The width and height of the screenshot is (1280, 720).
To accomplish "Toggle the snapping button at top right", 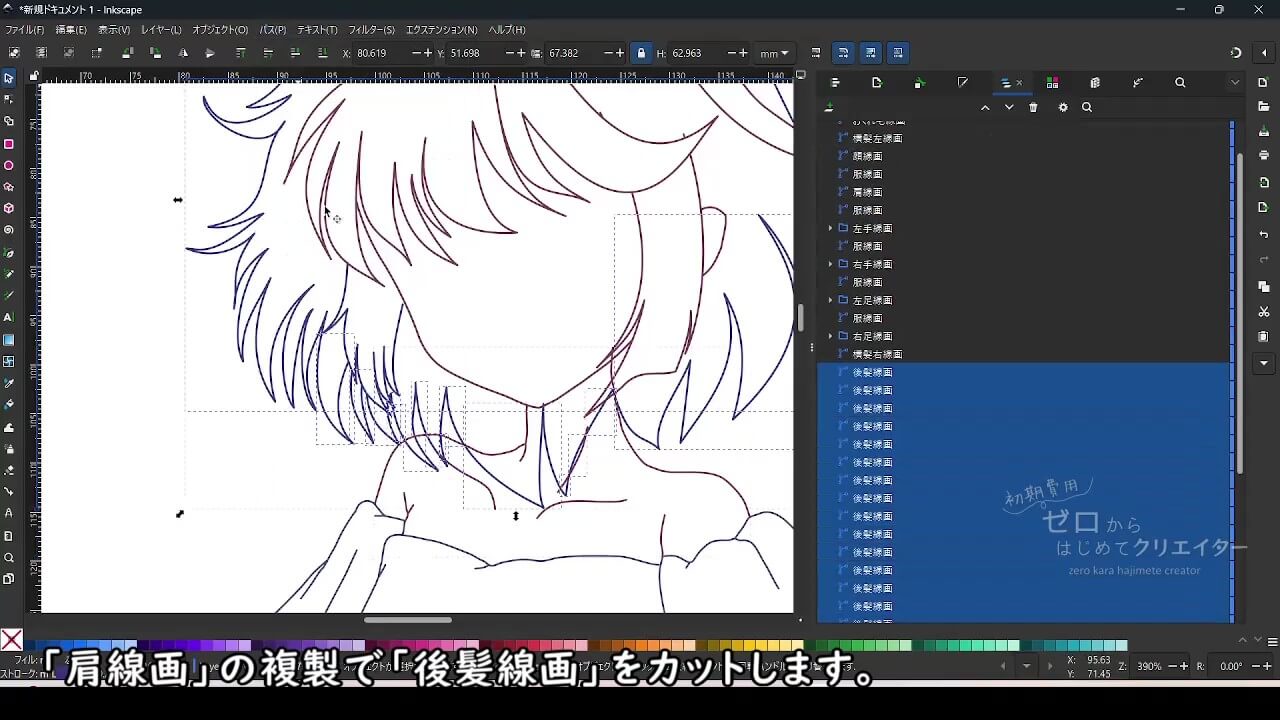I will point(1236,53).
